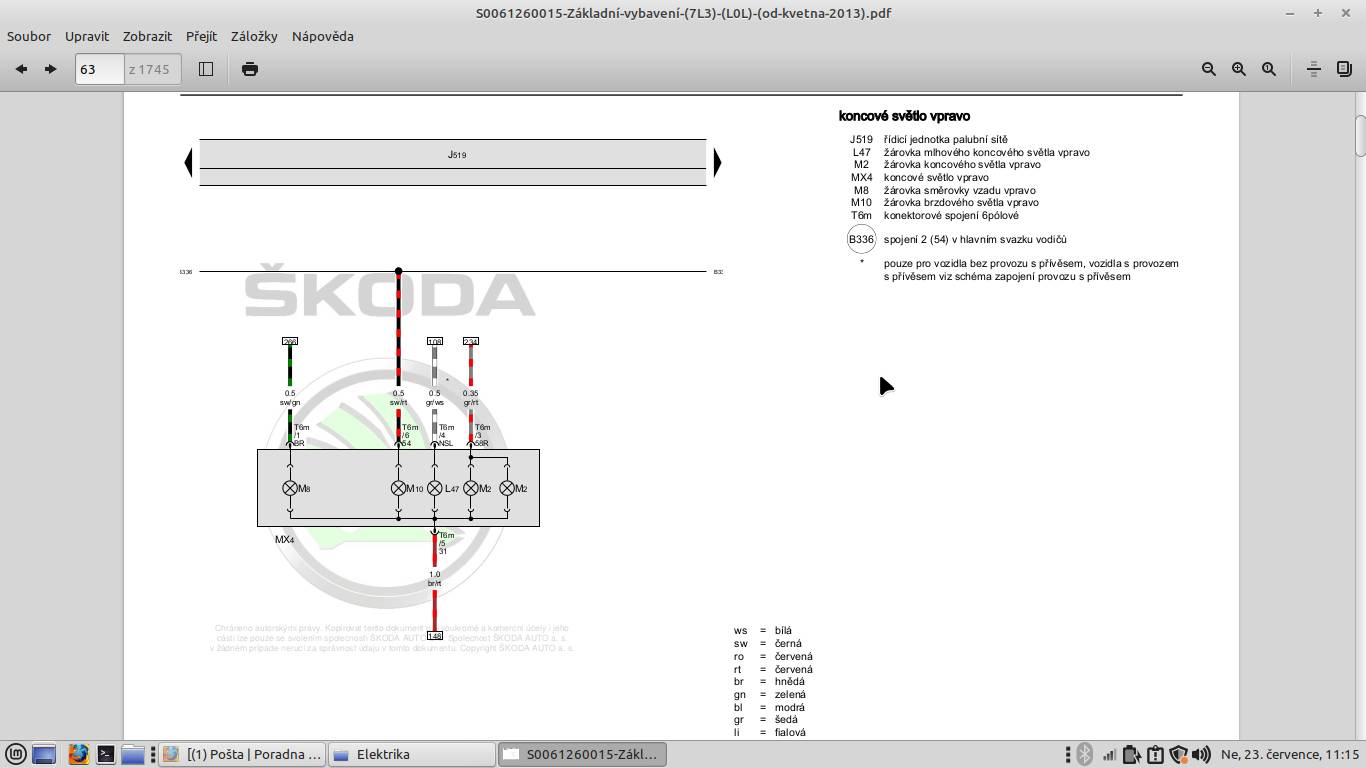The width and height of the screenshot is (1366, 768).
Task: Open the Linux Mint start menu
Action: point(15,754)
